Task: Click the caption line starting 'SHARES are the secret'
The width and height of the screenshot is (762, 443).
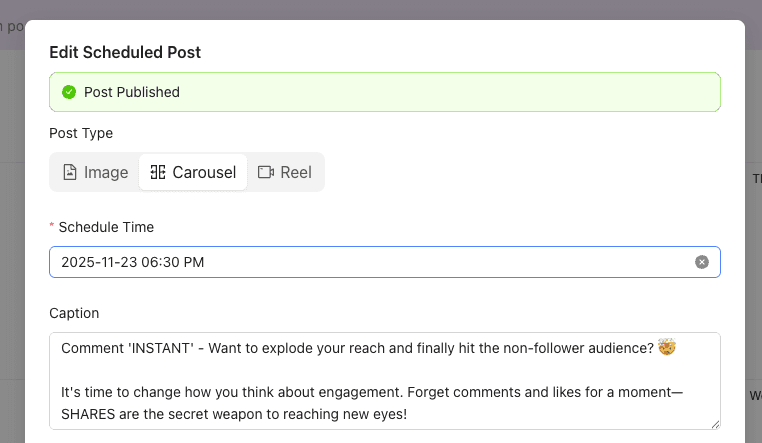Action: [x=234, y=414]
